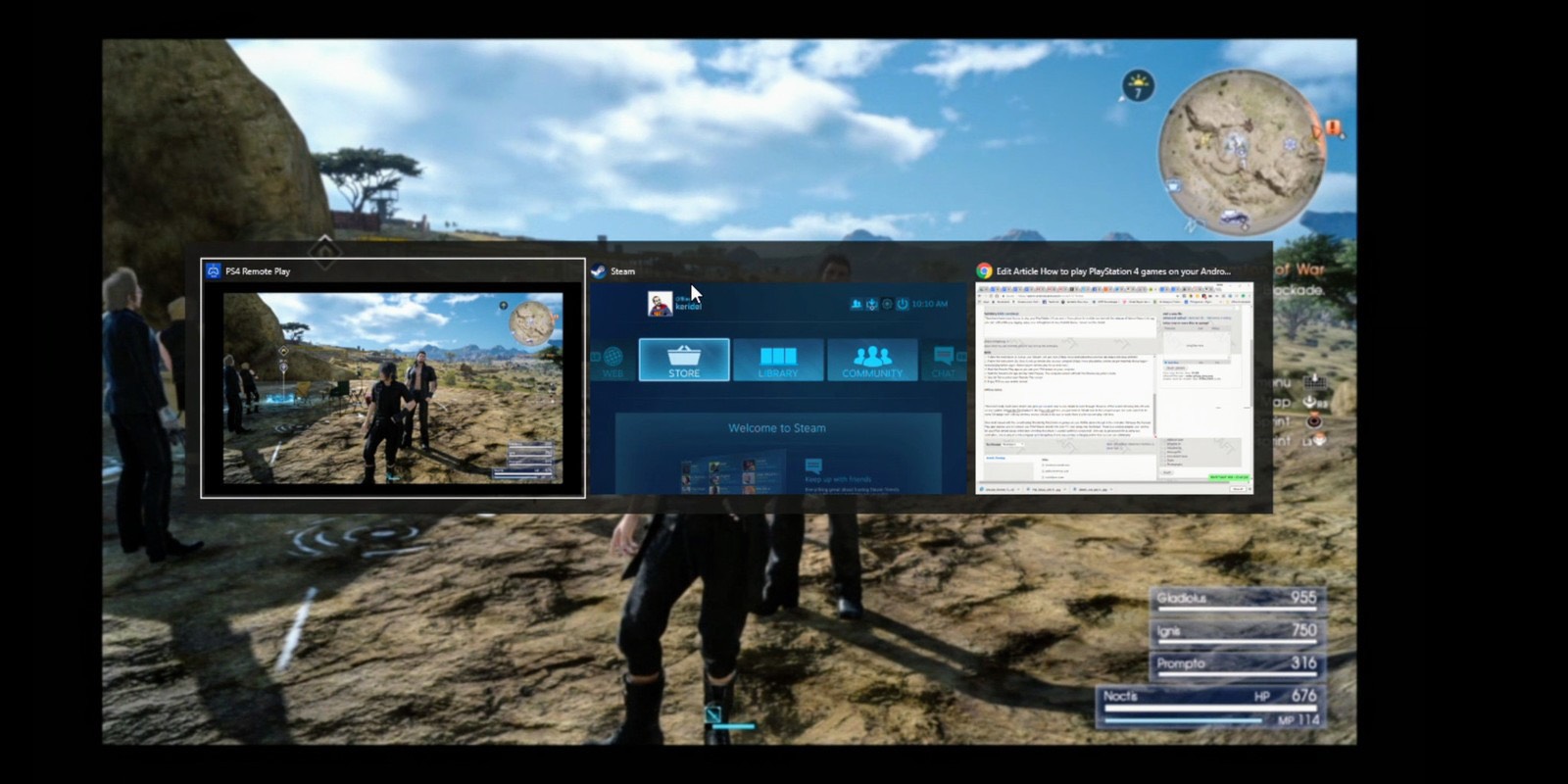Click the circular minimap in the game
Image resolution: width=1568 pixels, height=784 pixels.
click(1241, 151)
